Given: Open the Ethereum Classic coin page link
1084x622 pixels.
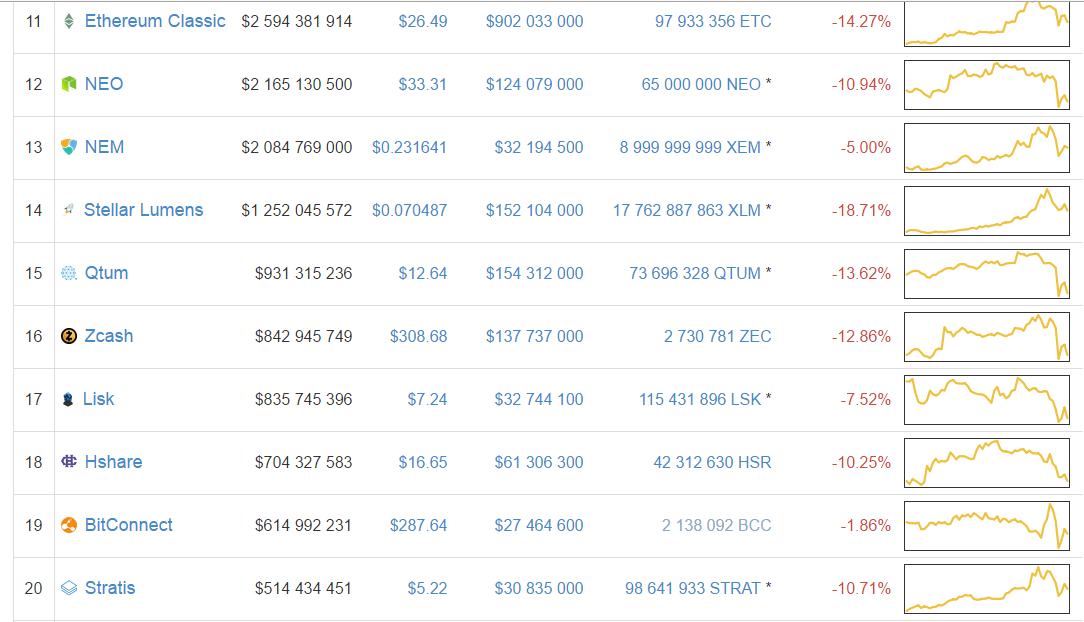Looking at the screenshot, I should (155, 21).
